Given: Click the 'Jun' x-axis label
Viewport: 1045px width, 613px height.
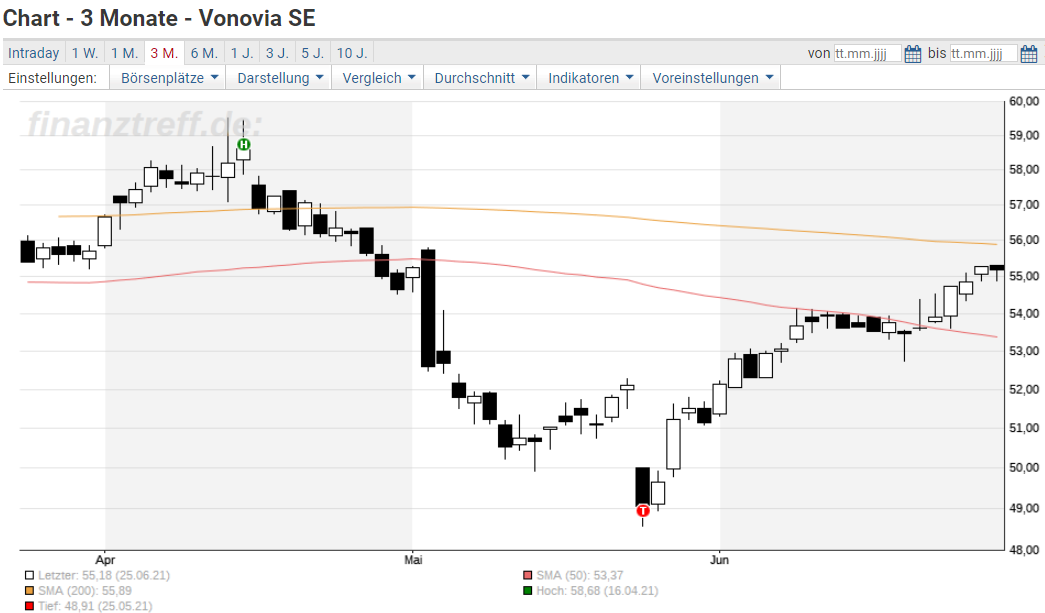Looking at the screenshot, I should pos(719,560).
